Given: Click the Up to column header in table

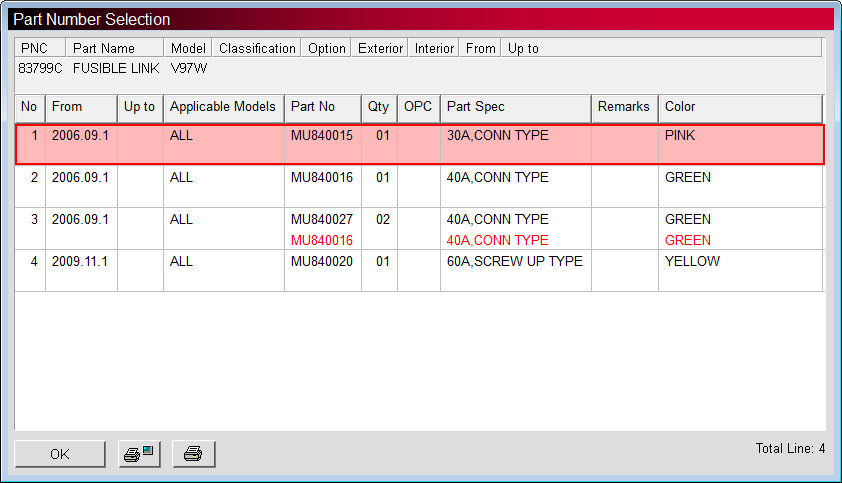Looking at the screenshot, I should 140,107.
